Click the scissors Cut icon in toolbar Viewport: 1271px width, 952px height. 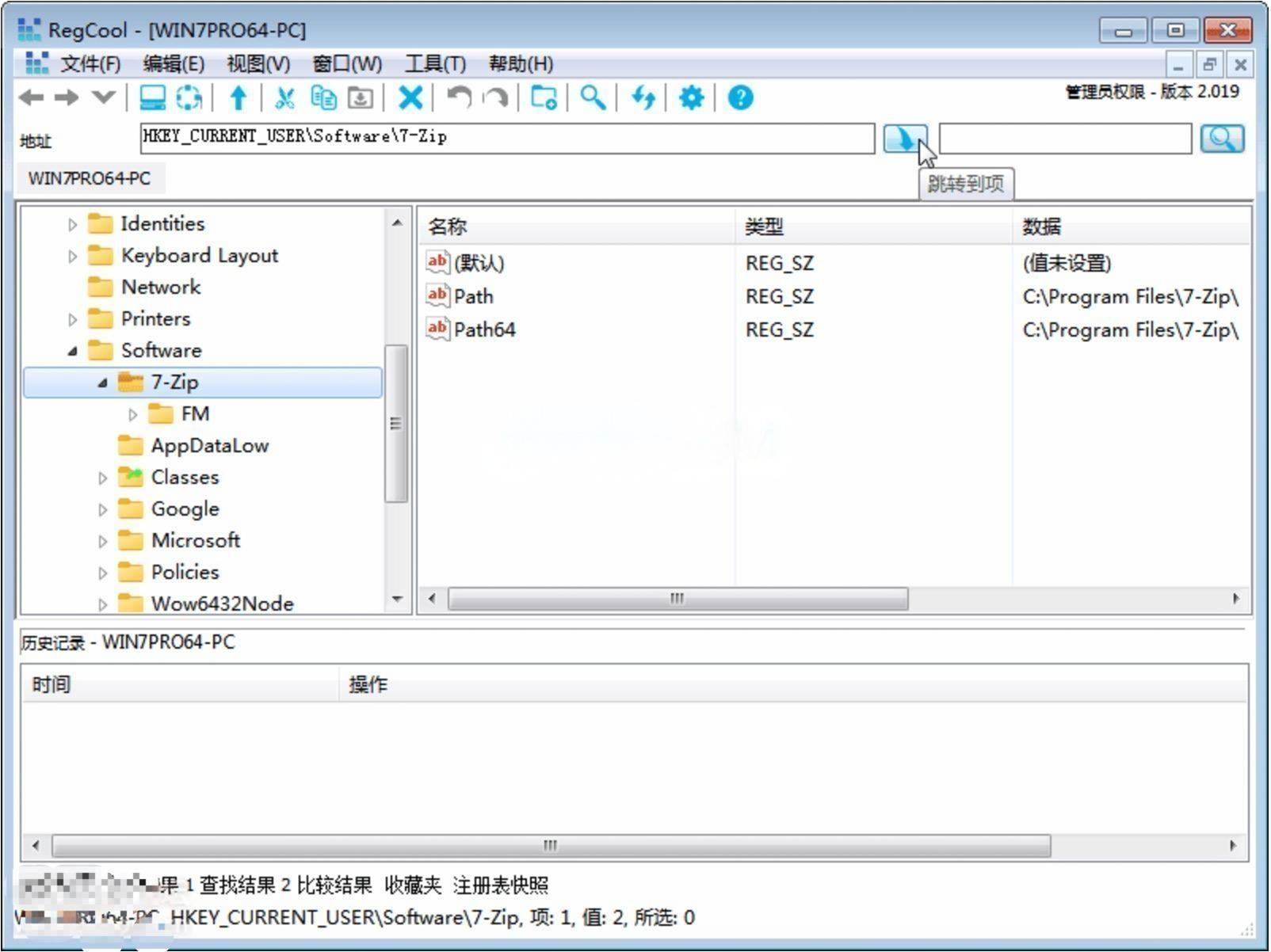click(284, 98)
